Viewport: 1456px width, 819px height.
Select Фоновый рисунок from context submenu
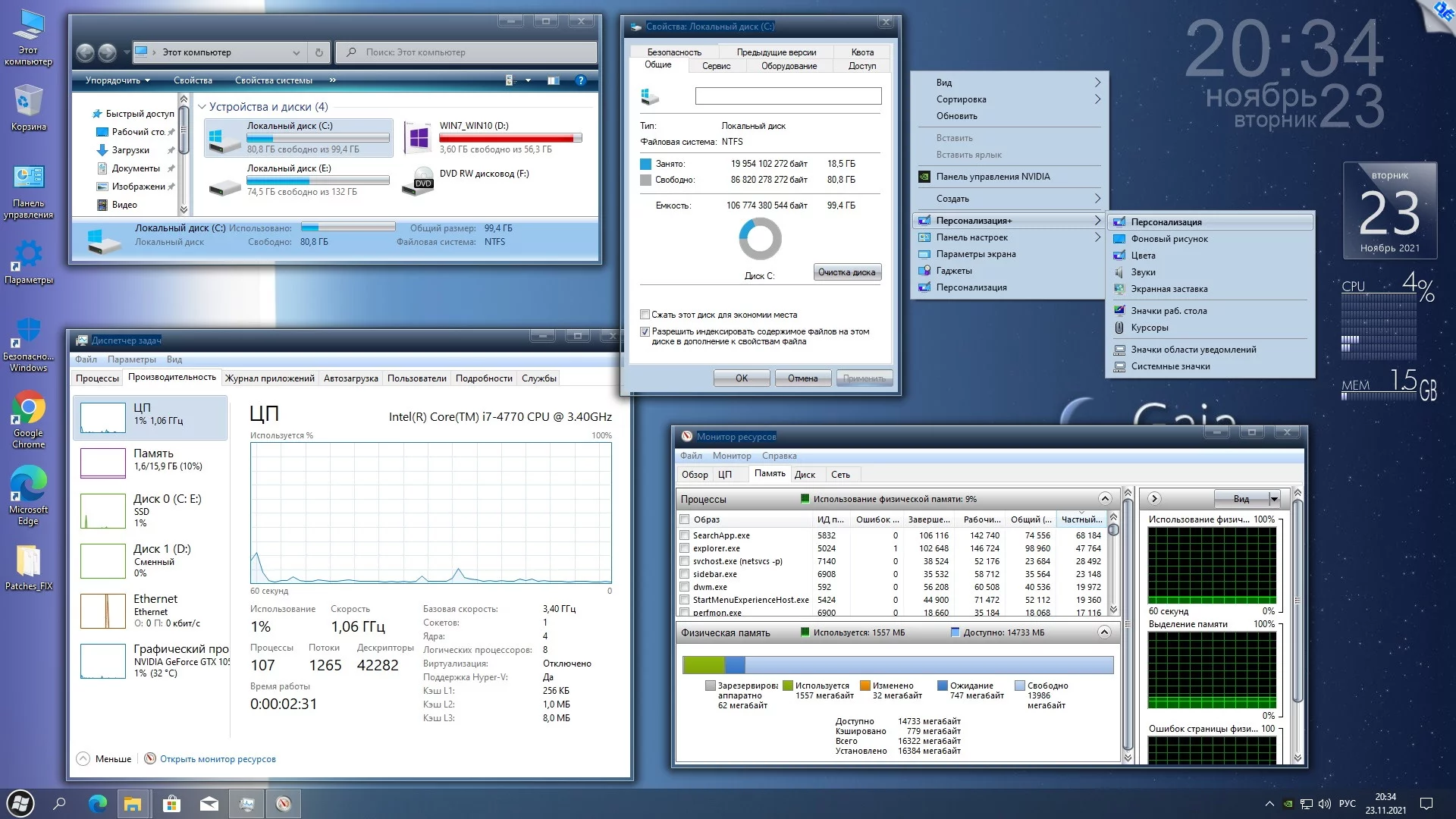(x=1169, y=239)
